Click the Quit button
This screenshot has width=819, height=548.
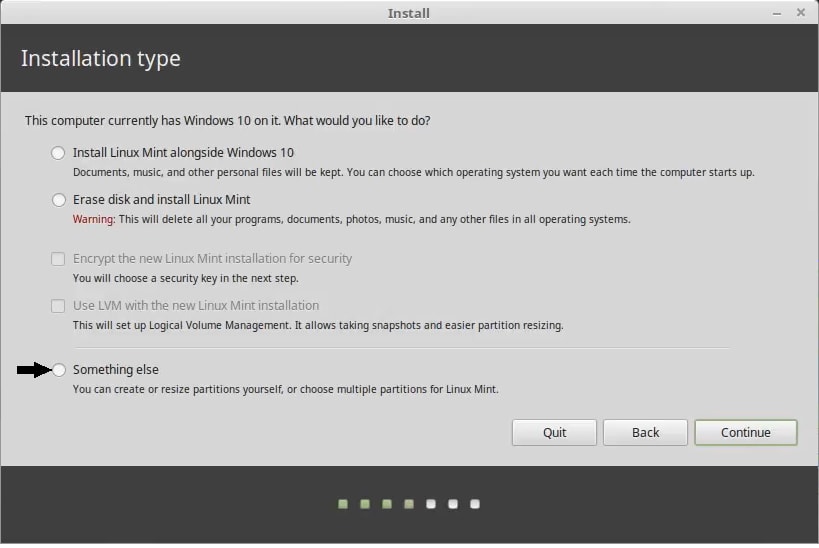click(554, 433)
